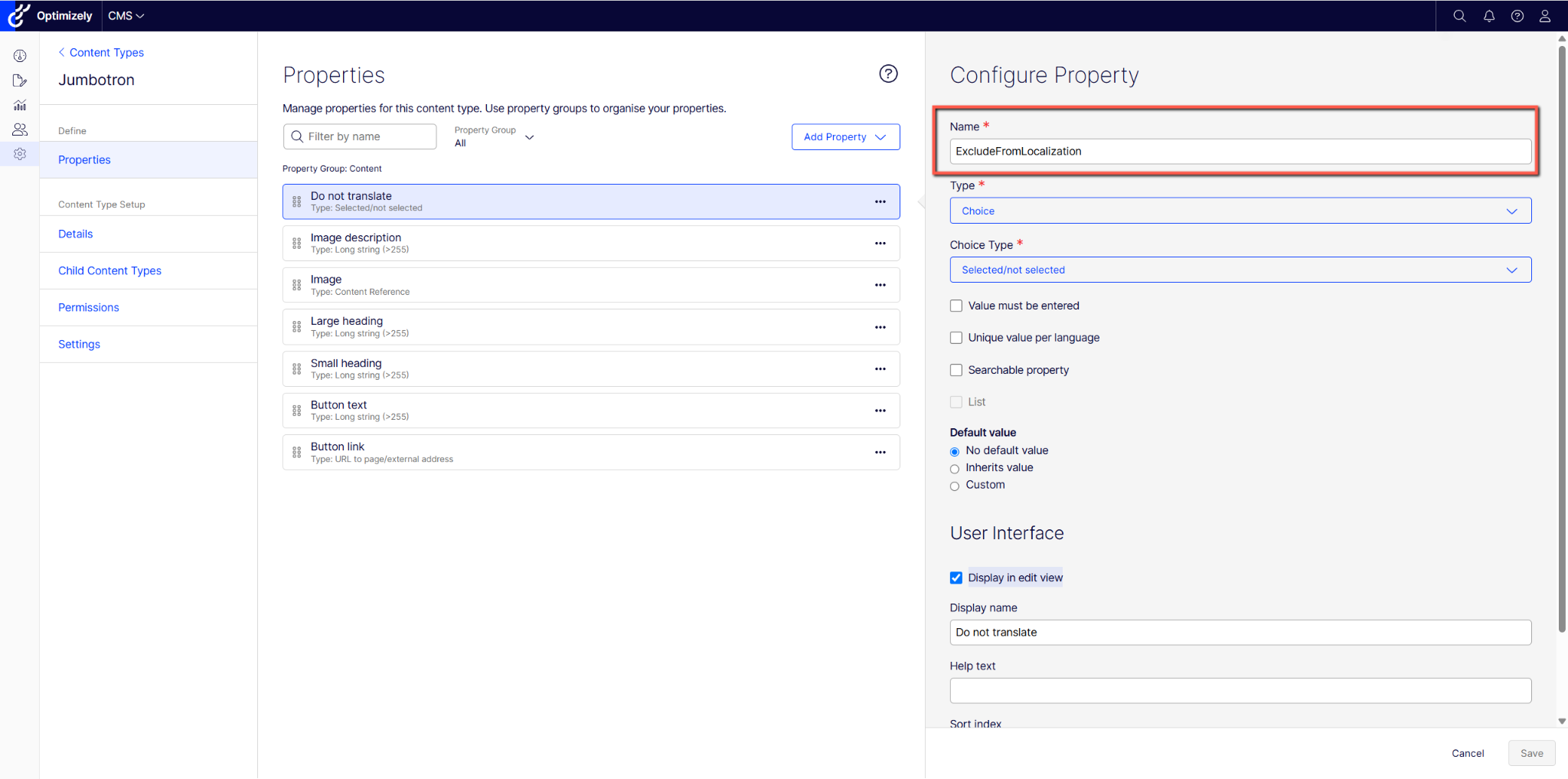The height and width of the screenshot is (779, 1568).
Task: Open more options for Small heading
Action: click(x=880, y=369)
